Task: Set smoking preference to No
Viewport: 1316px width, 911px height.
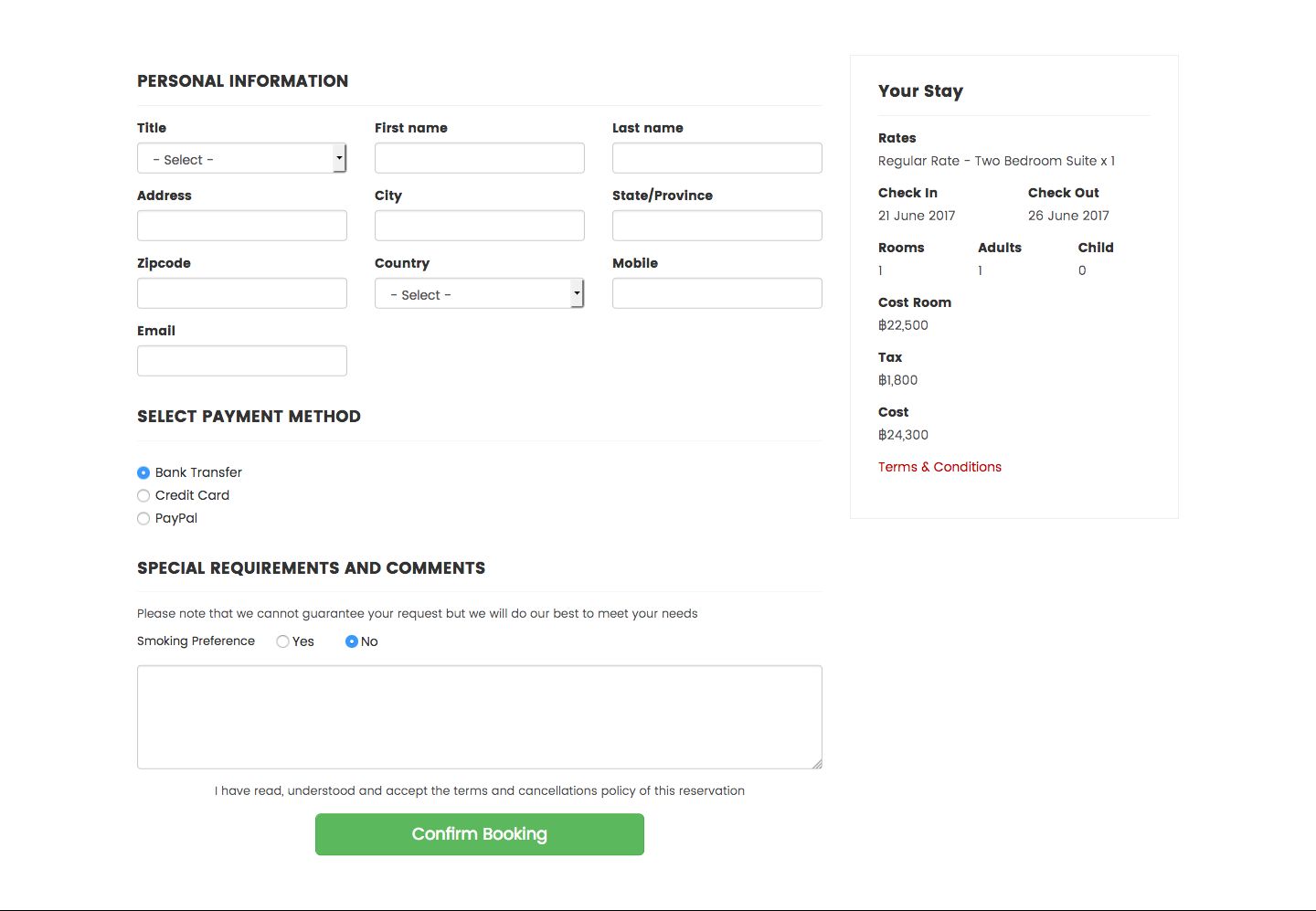Action: click(x=352, y=641)
